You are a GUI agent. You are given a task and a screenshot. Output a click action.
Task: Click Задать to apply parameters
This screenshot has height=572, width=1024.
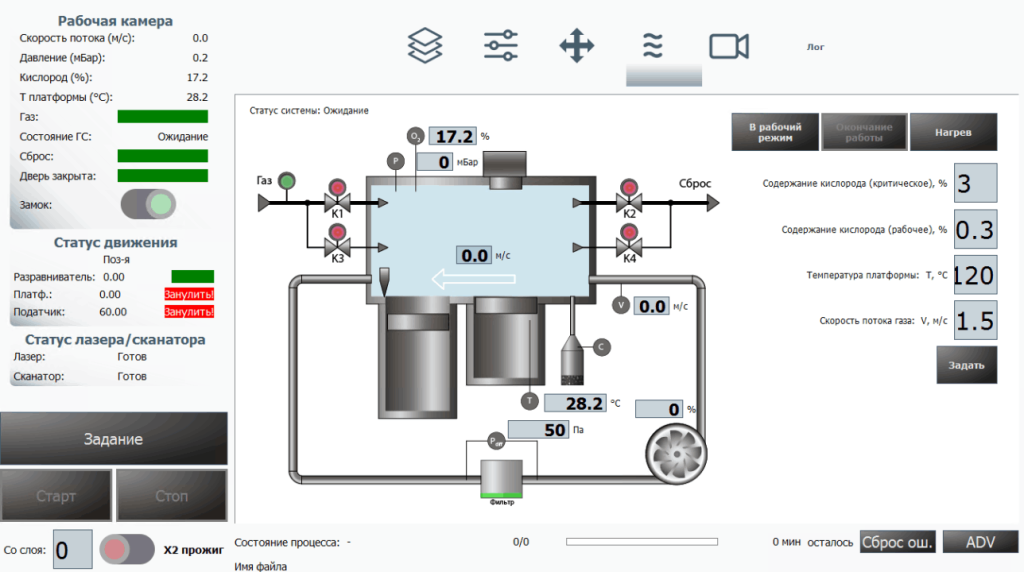tap(966, 365)
